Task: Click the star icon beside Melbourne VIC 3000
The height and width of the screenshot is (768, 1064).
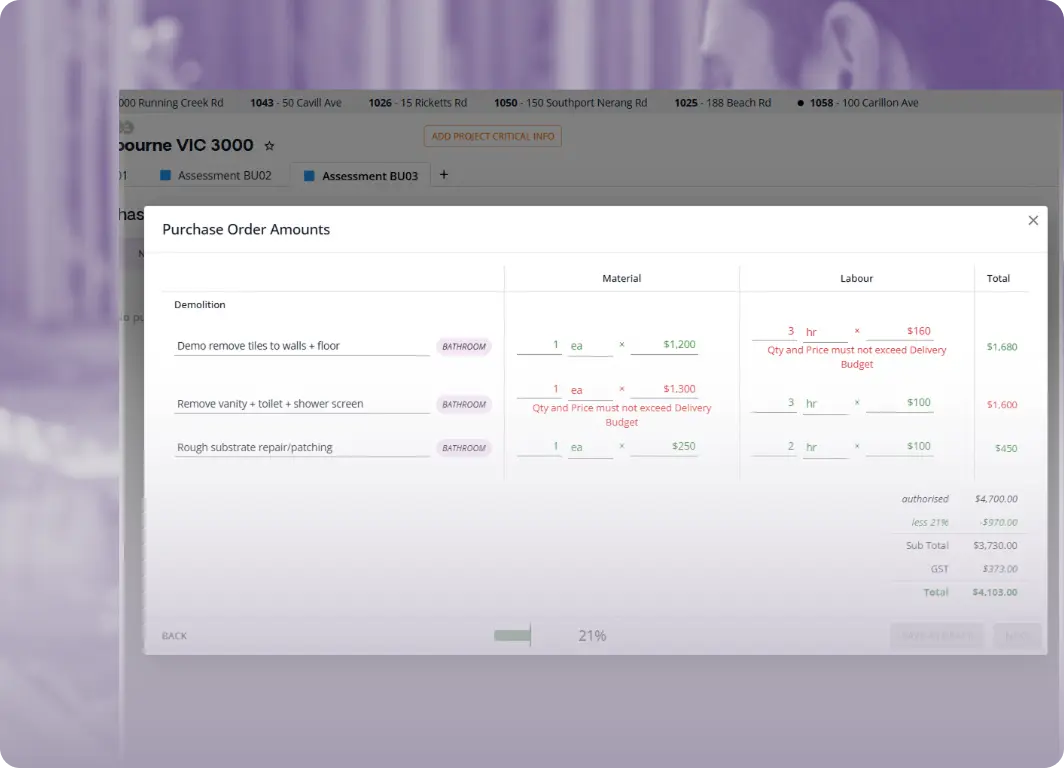Action: point(268,145)
